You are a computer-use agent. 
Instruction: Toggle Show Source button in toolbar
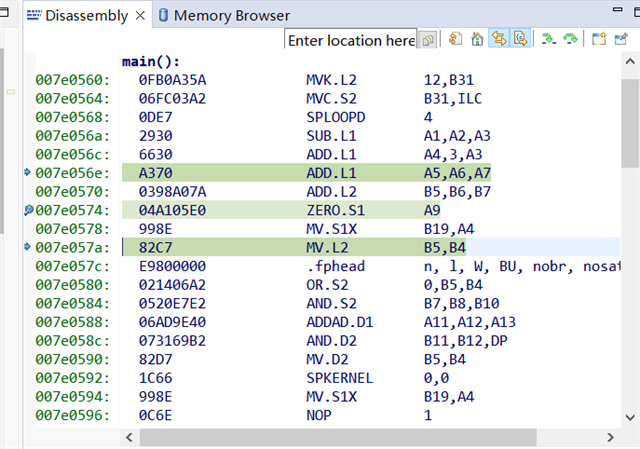(x=520, y=39)
